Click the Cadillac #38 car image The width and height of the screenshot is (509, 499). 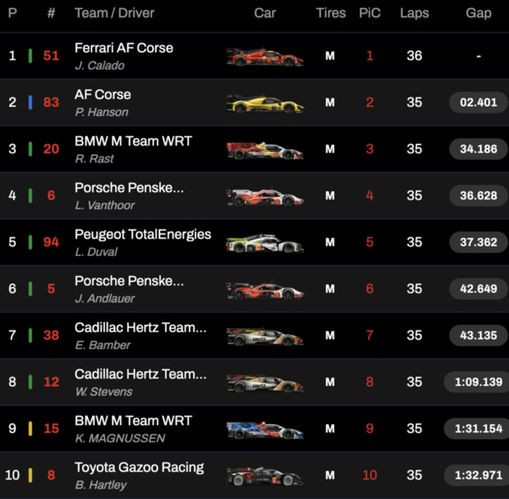click(265, 336)
